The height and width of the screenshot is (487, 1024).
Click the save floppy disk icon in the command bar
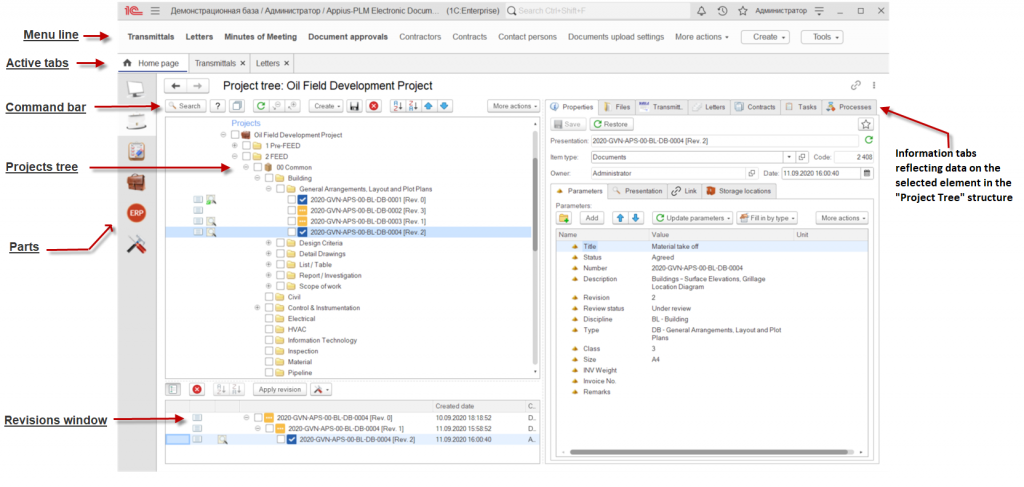[354, 106]
